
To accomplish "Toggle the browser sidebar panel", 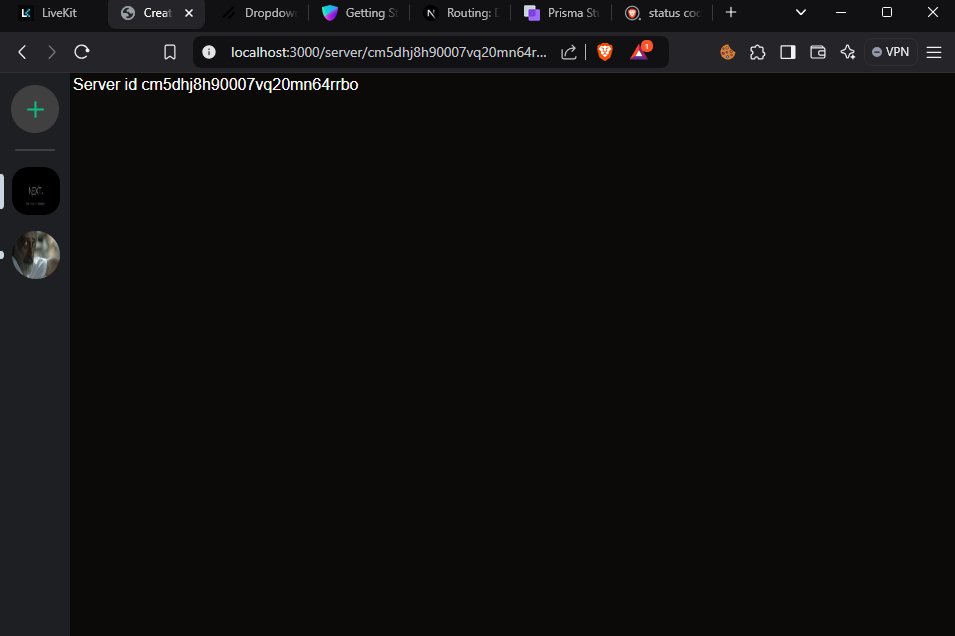I will [788, 52].
